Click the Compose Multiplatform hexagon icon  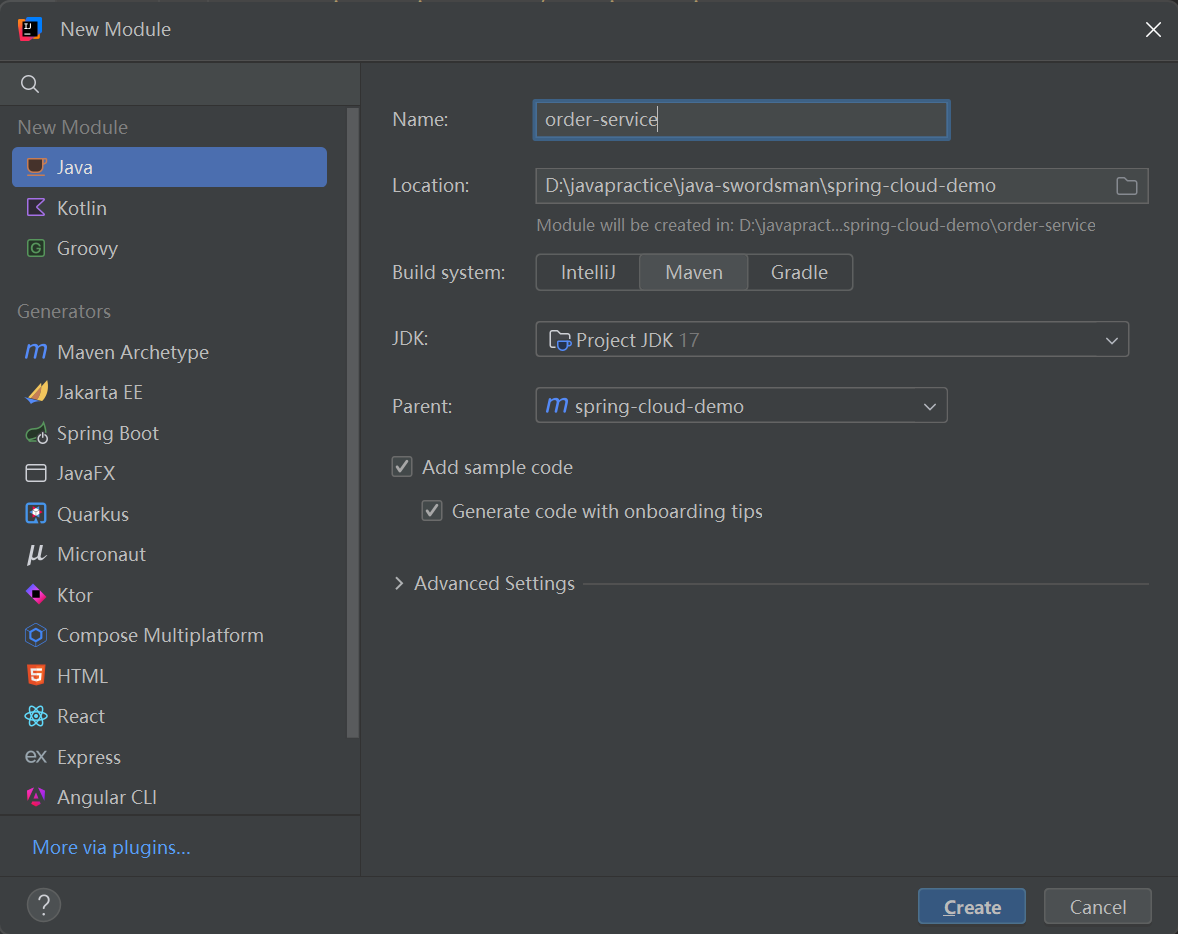pyautogui.click(x=36, y=636)
